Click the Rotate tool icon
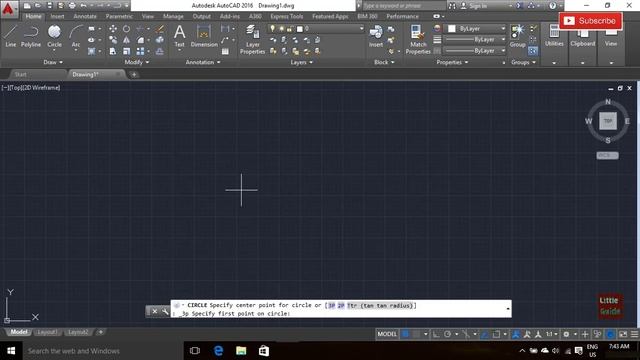 pos(127,29)
